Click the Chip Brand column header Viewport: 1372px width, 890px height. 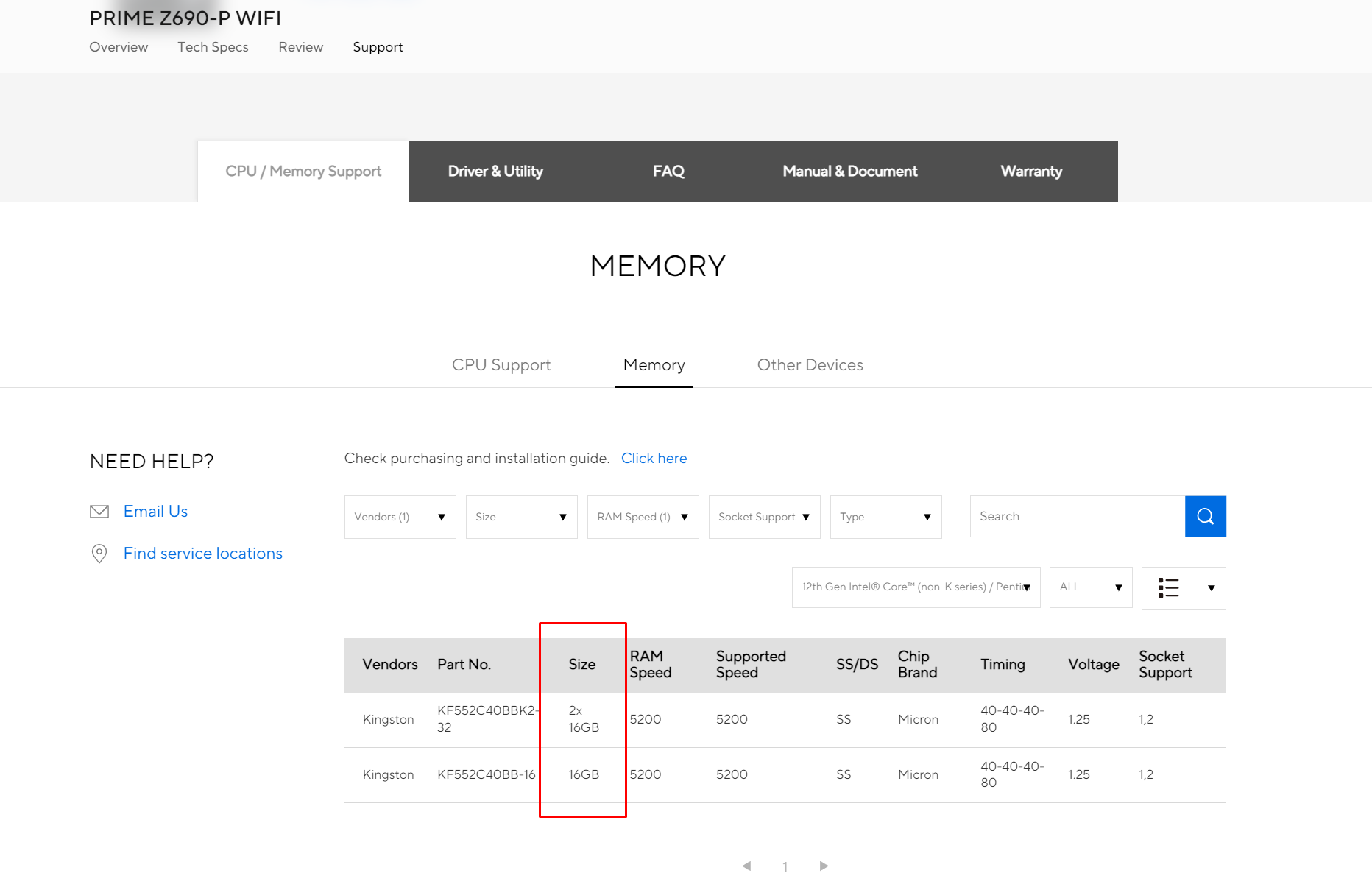point(918,665)
